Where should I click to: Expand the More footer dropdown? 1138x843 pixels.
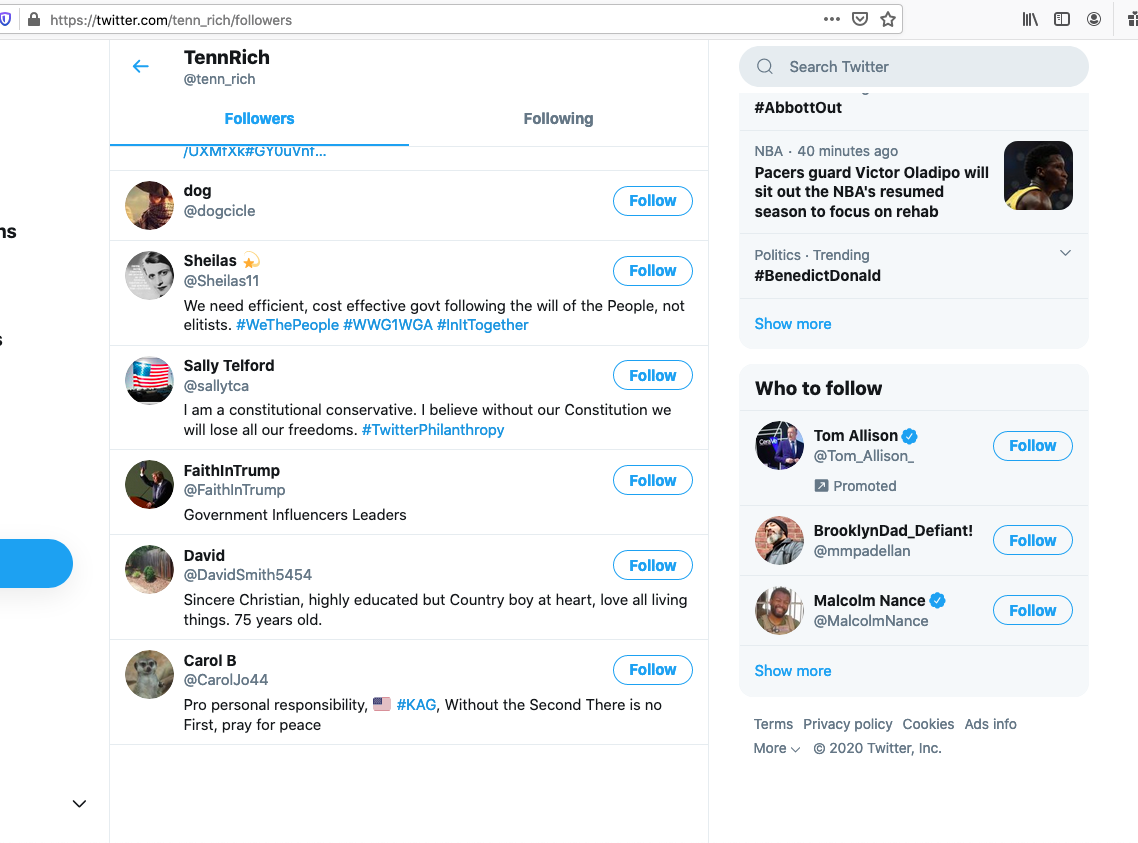pyautogui.click(x=777, y=749)
